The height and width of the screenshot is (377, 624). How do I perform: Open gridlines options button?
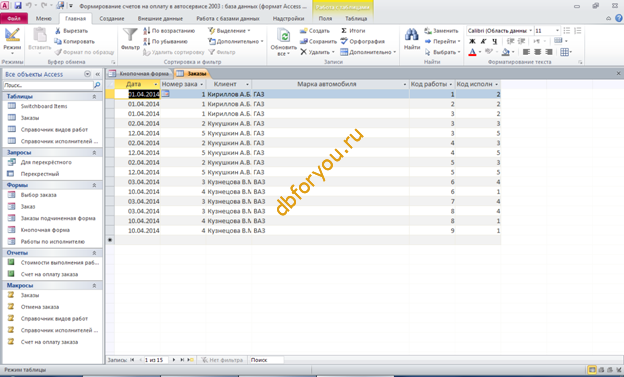pos(566,52)
